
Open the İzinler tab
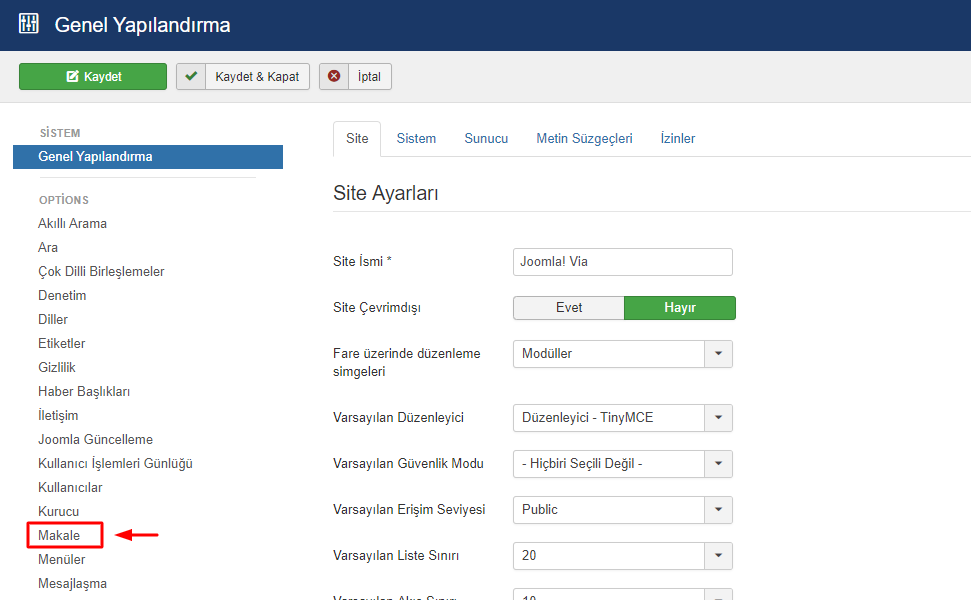pyautogui.click(x=677, y=139)
